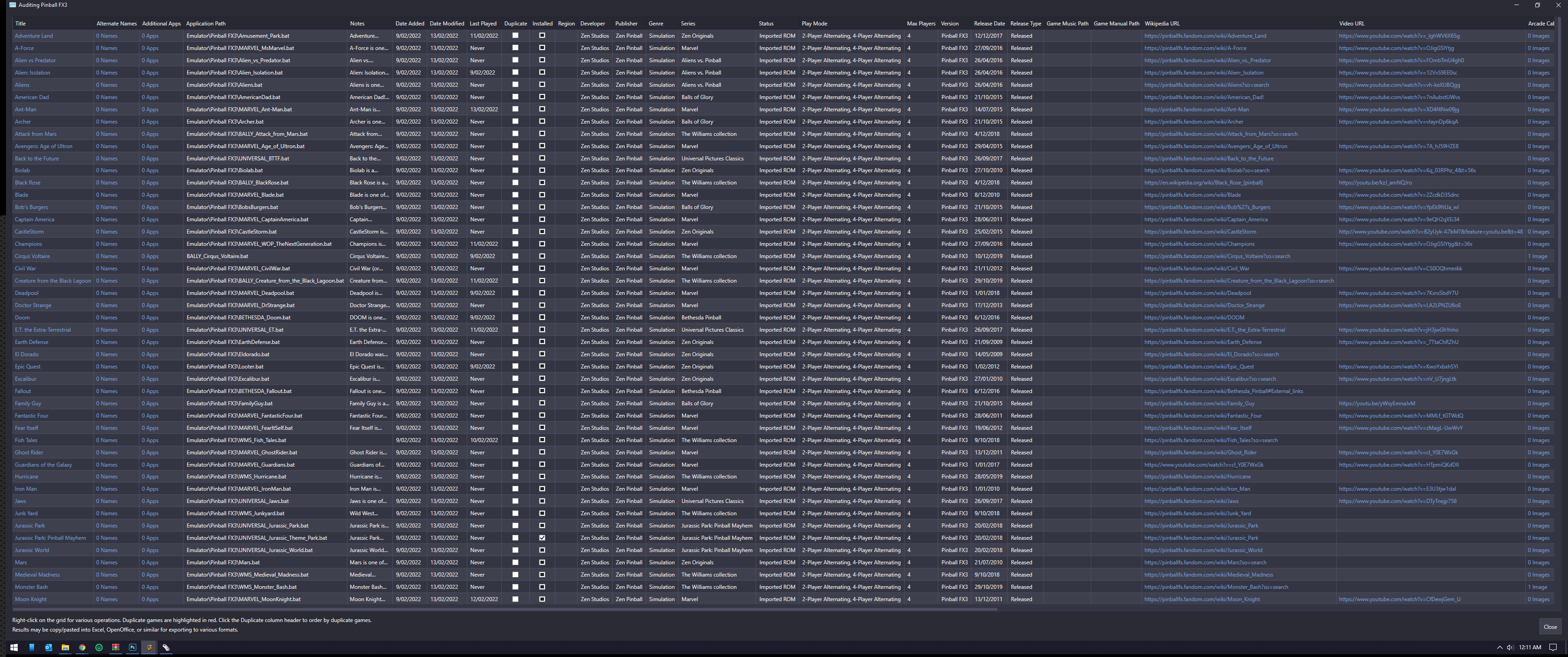Open Iron Man video URL link
Screen dimensions: 1568x657
(1397, 489)
